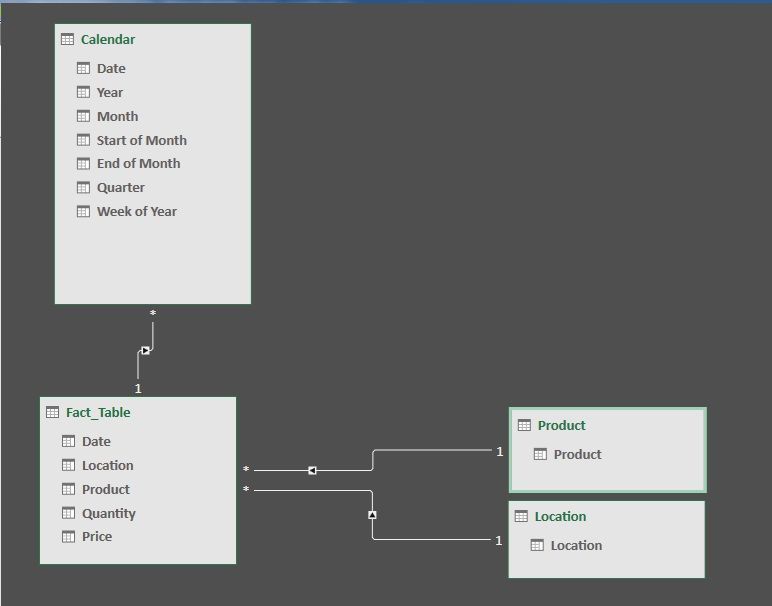772x606 pixels.
Task: Click the Calendar table icon
Action: (67, 39)
